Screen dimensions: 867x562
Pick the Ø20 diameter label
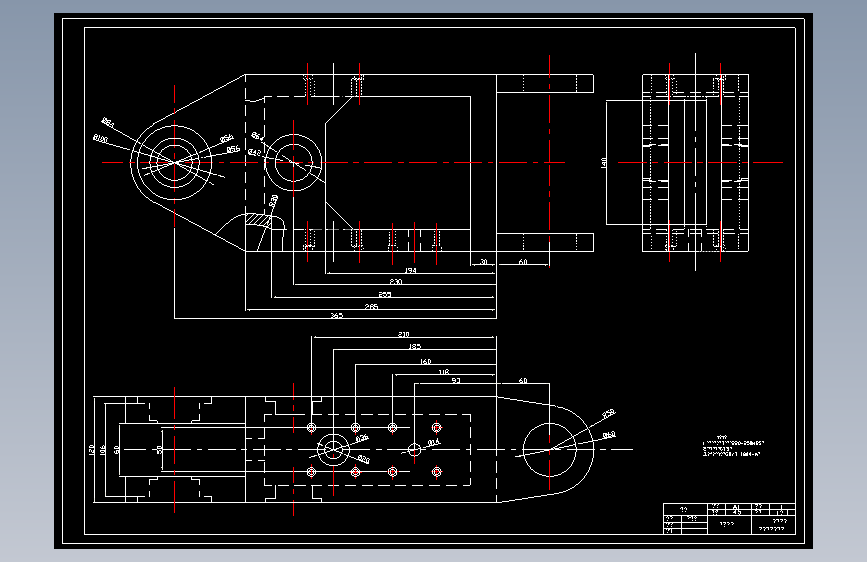pyautogui.click(x=363, y=459)
